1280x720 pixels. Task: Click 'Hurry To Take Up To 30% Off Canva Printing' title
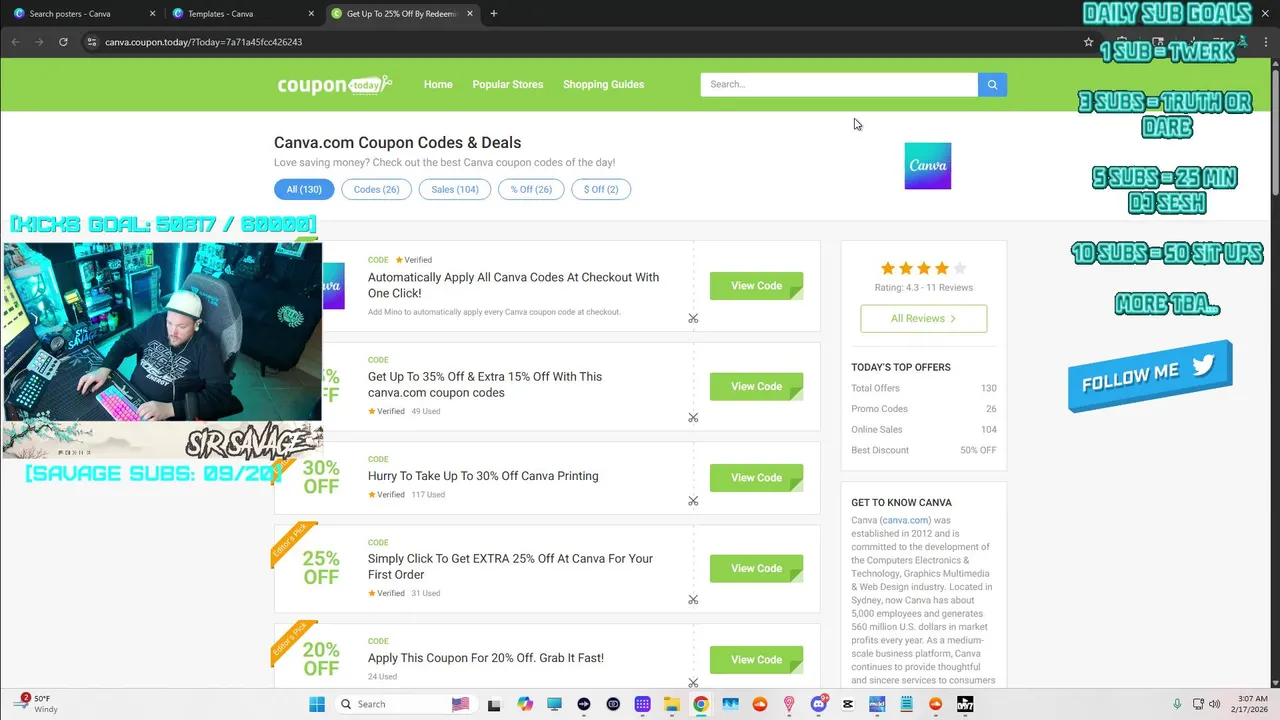pyautogui.click(x=483, y=476)
